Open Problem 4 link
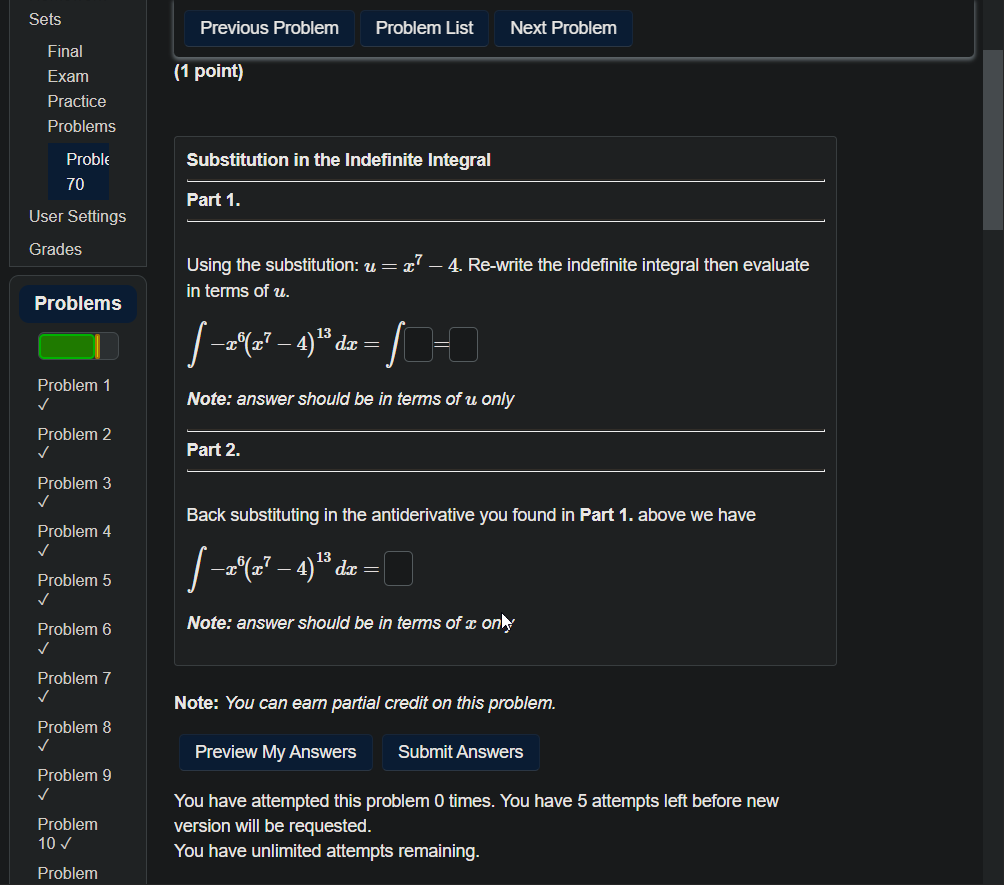 74,540
